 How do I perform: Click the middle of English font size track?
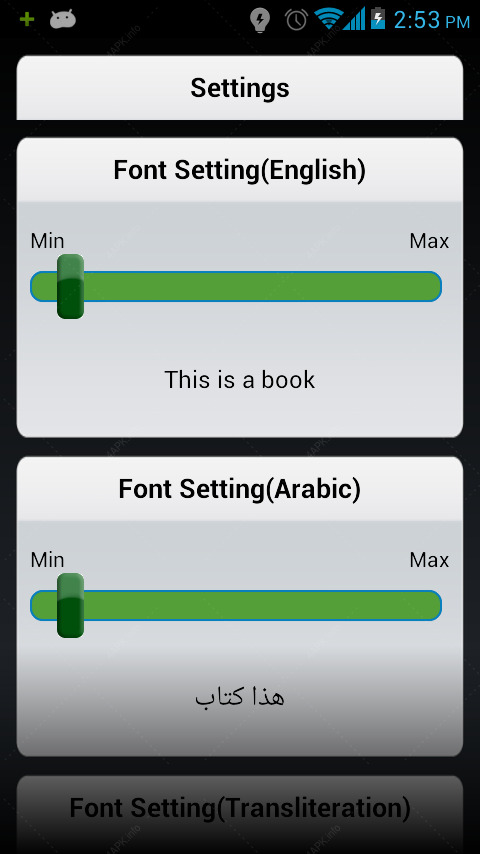click(236, 286)
